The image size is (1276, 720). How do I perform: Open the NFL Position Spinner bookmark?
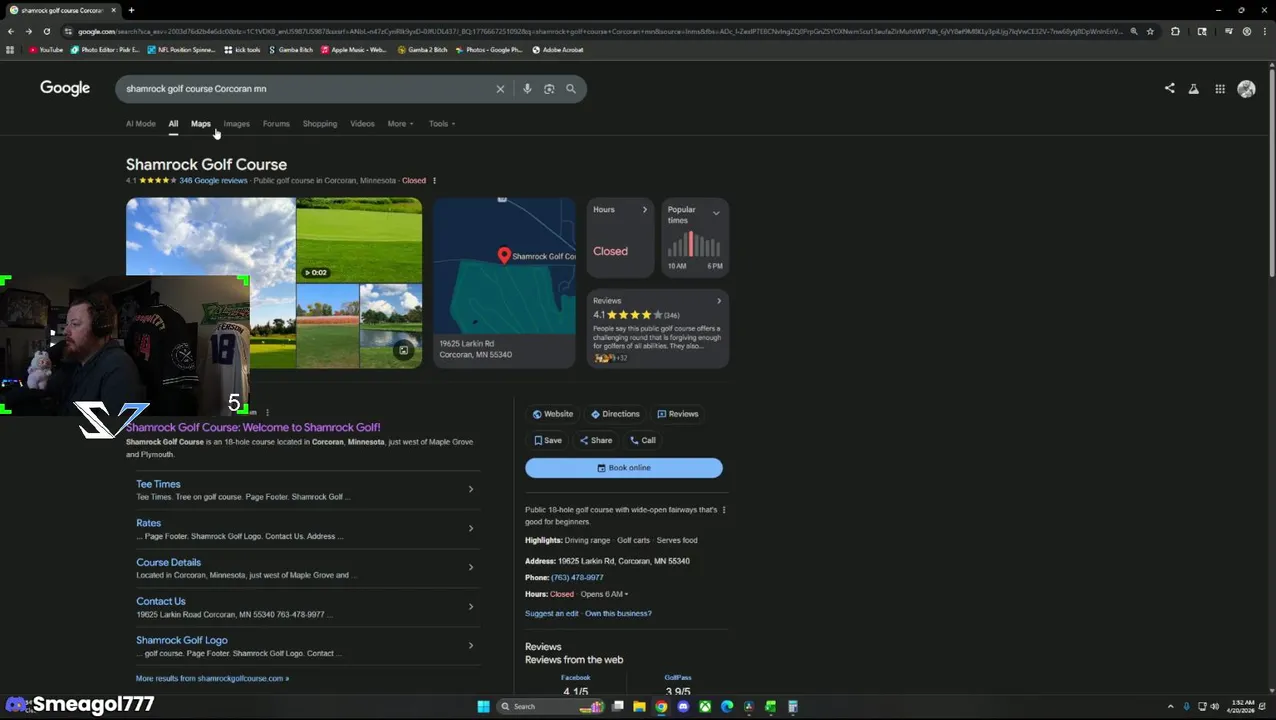181,50
